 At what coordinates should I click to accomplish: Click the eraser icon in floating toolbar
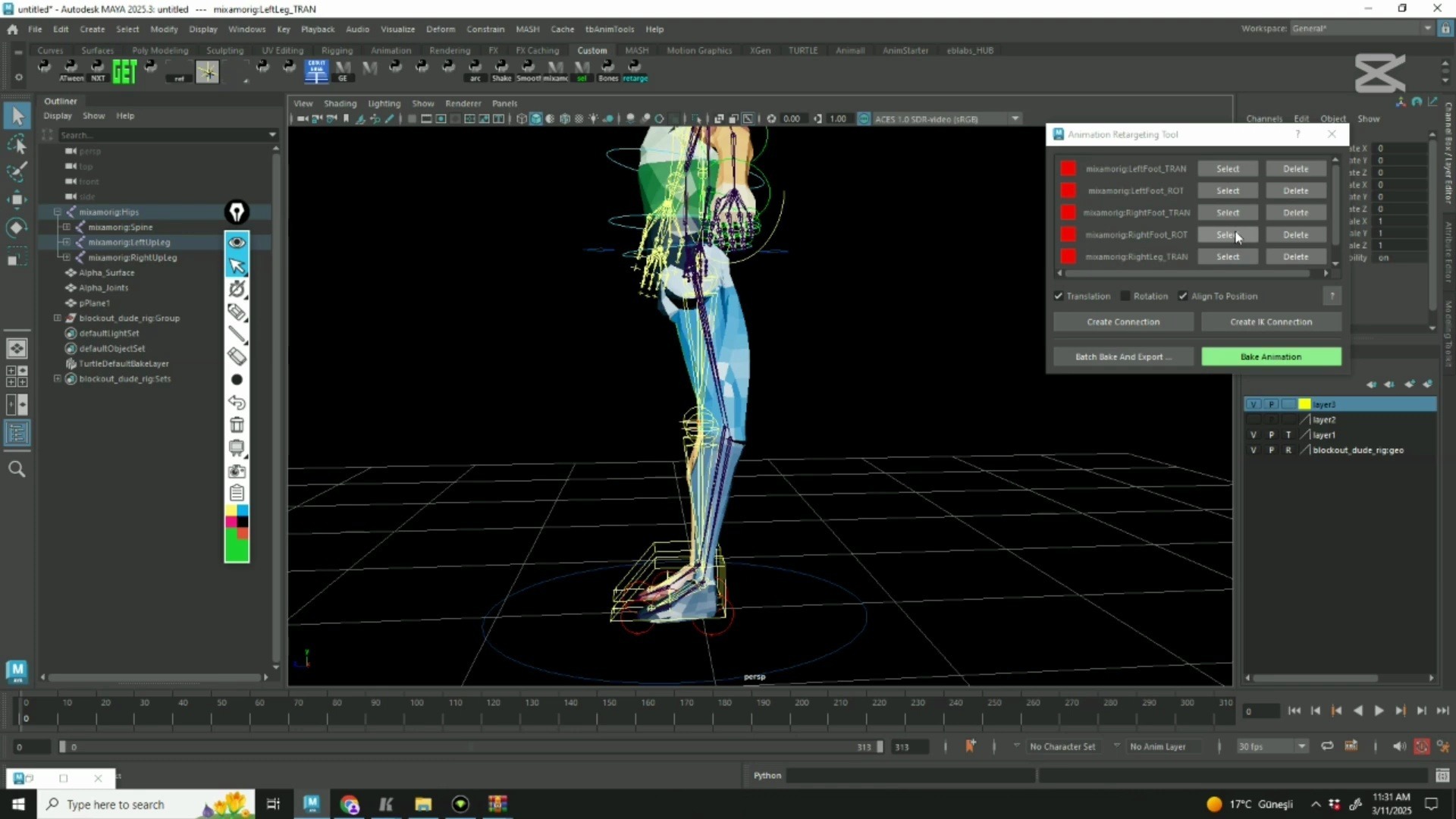coord(237,357)
